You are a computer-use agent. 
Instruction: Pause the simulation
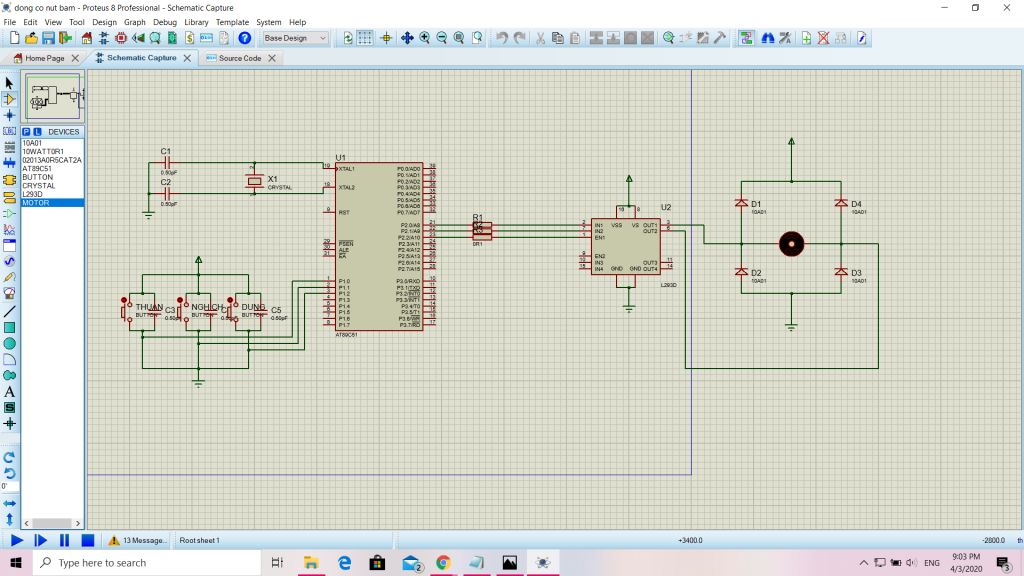click(64, 540)
